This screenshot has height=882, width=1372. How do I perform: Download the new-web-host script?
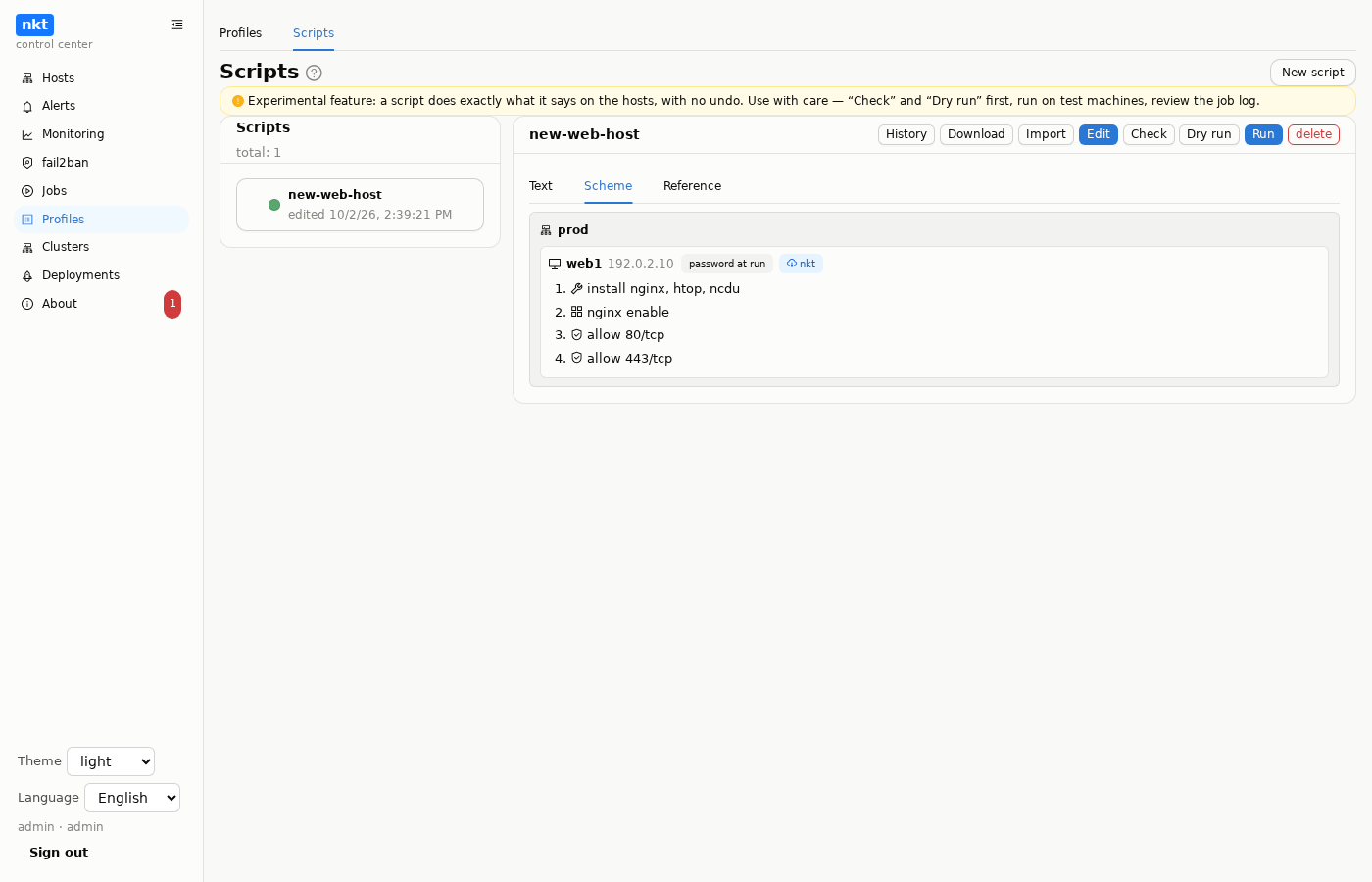click(x=976, y=134)
